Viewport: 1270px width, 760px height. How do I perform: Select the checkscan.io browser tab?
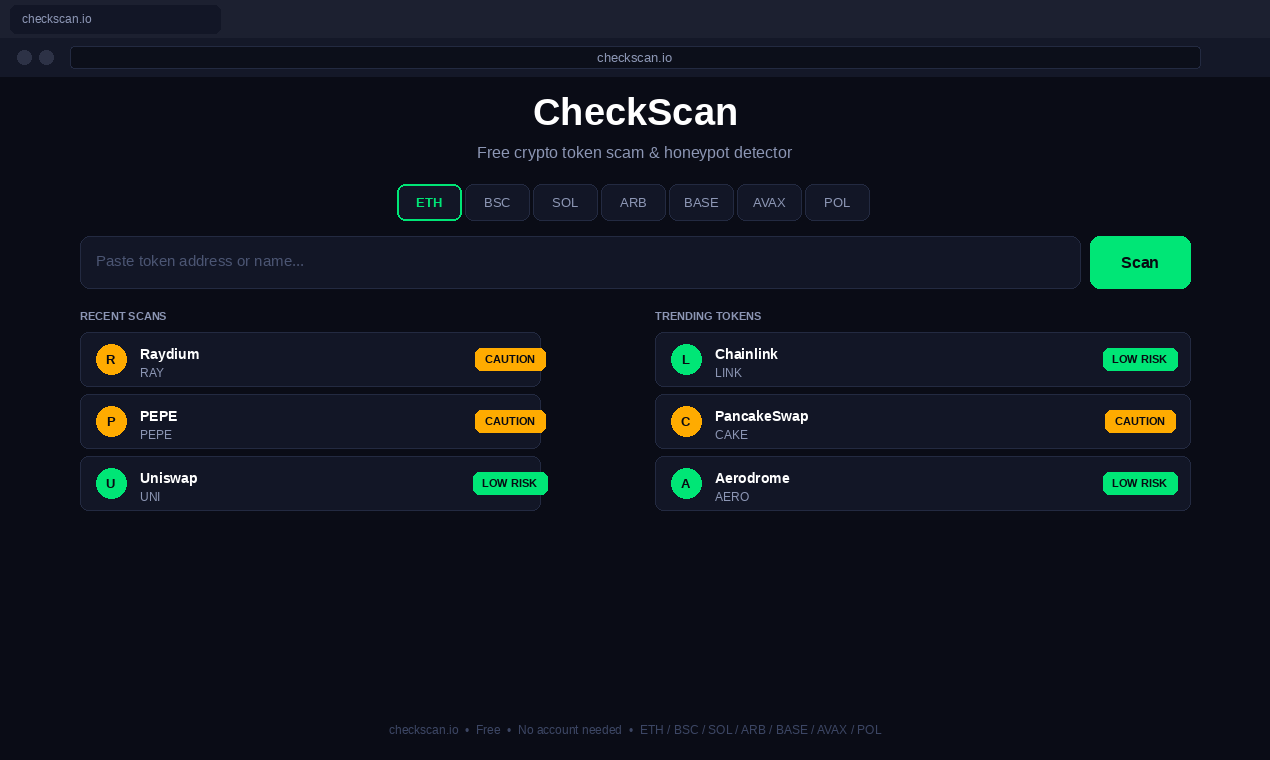(x=115, y=19)
